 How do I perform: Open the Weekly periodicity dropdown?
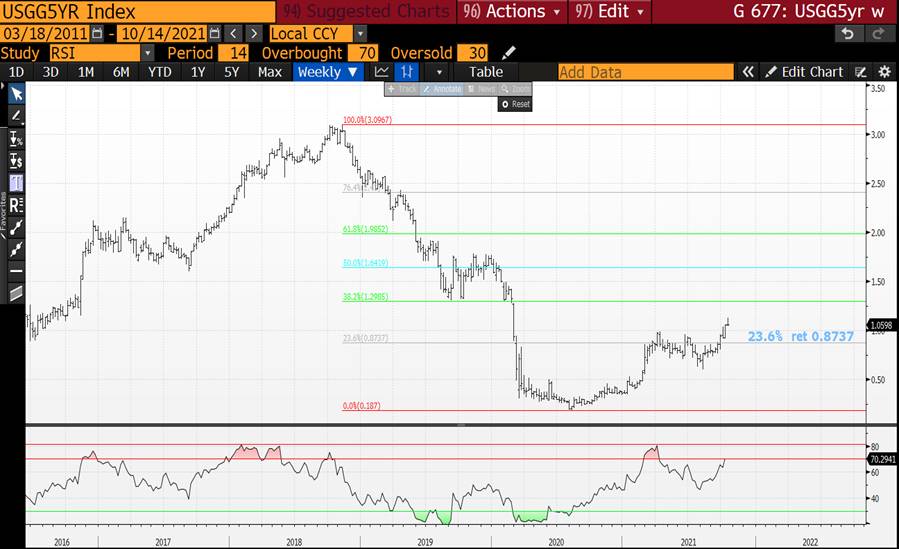pyautogui.click(x=328, y=72)
